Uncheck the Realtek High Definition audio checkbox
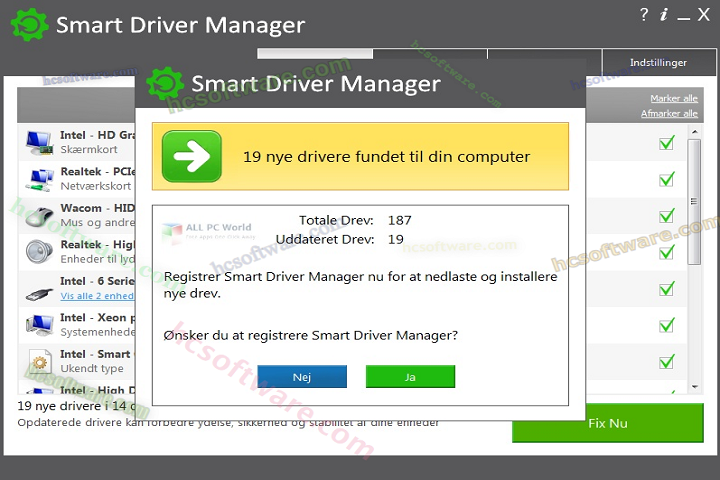Screen dimensions: 720x480 tap(667, 252)
